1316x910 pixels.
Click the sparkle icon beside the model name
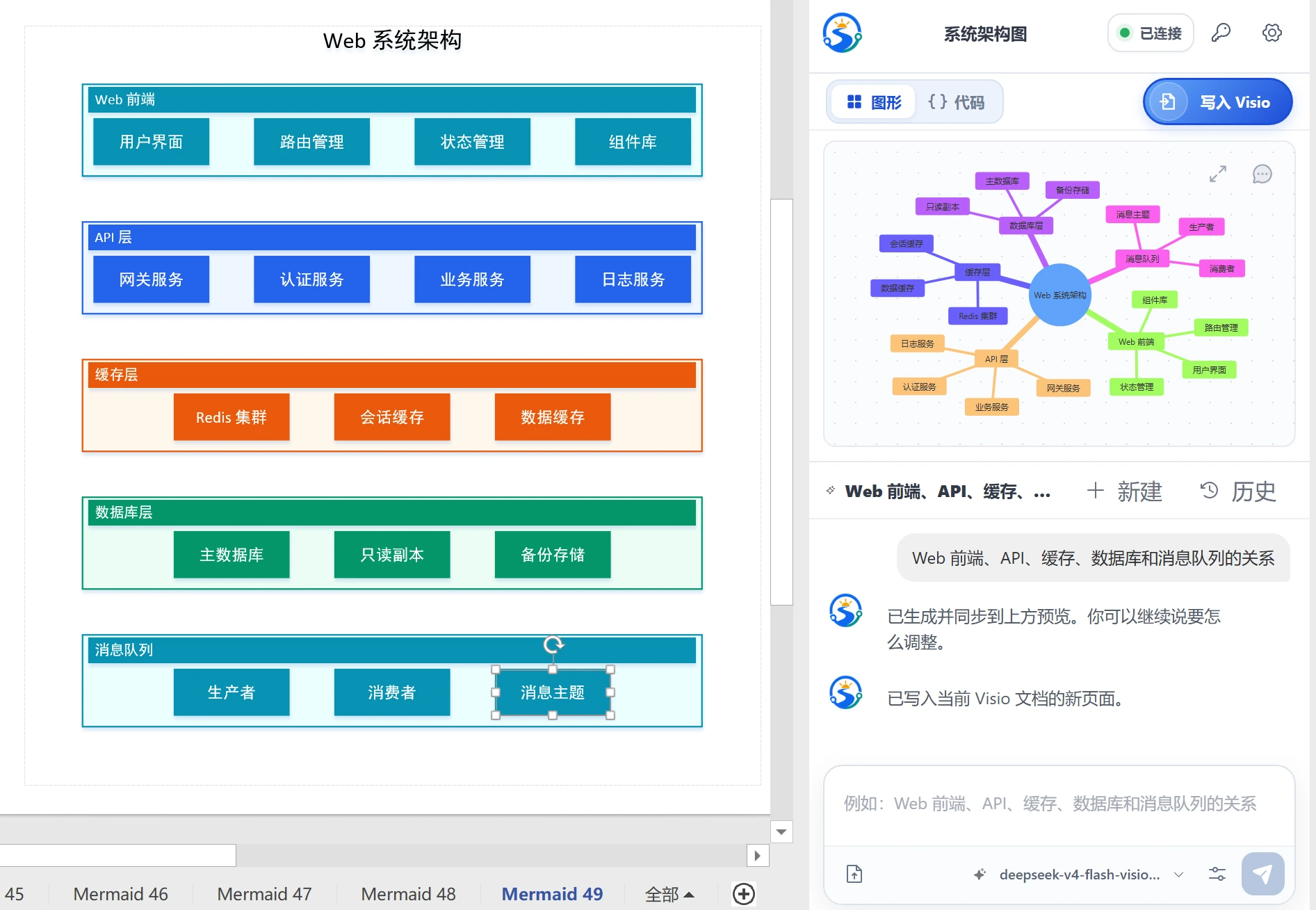pyautogui.click(x=980, y=874)
